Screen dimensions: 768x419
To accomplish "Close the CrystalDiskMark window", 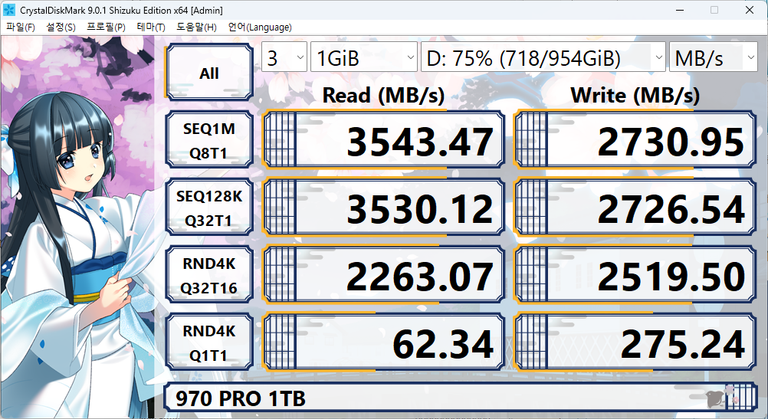I will (749, 10).
